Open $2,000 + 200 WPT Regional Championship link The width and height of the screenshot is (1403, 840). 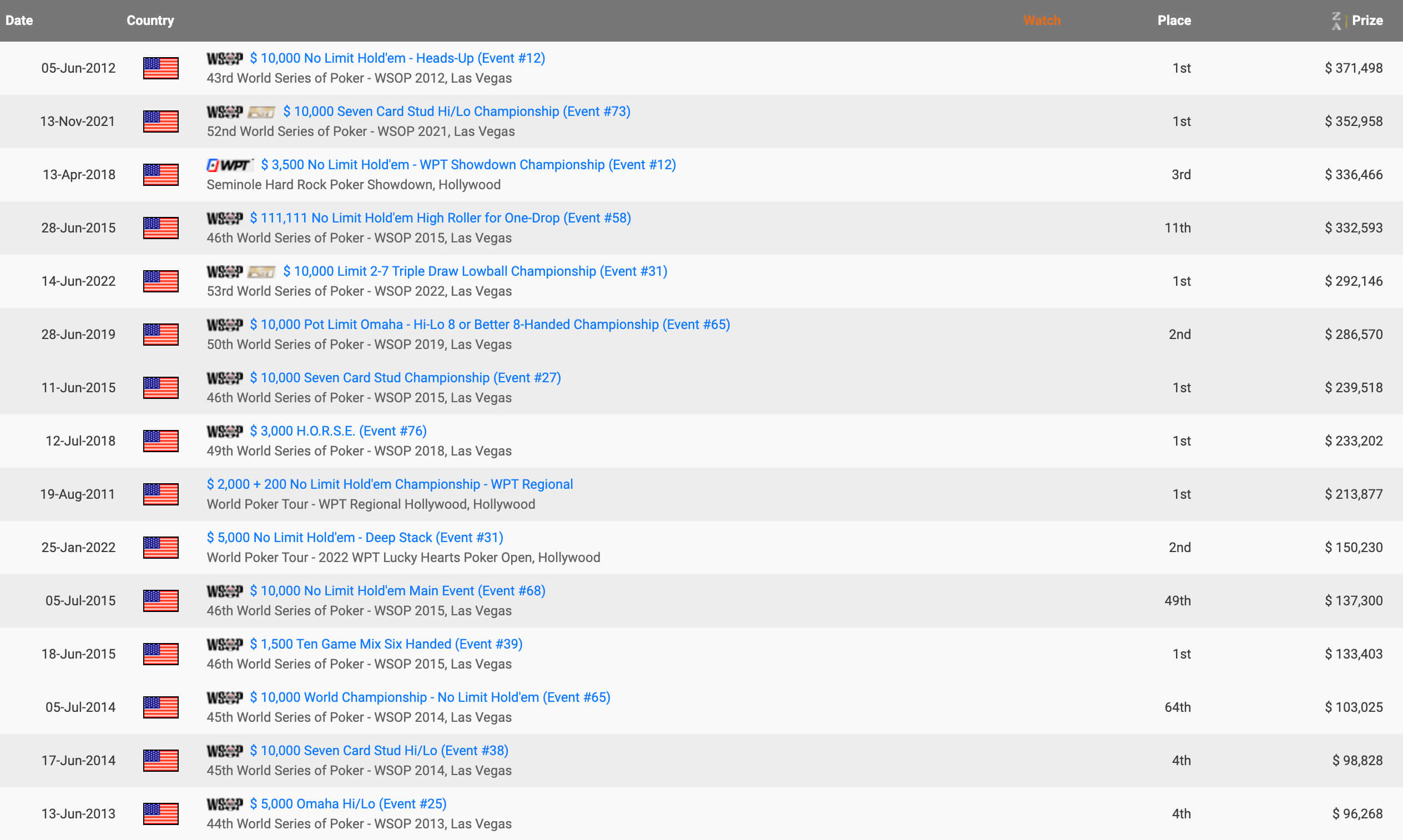point(390,484)
